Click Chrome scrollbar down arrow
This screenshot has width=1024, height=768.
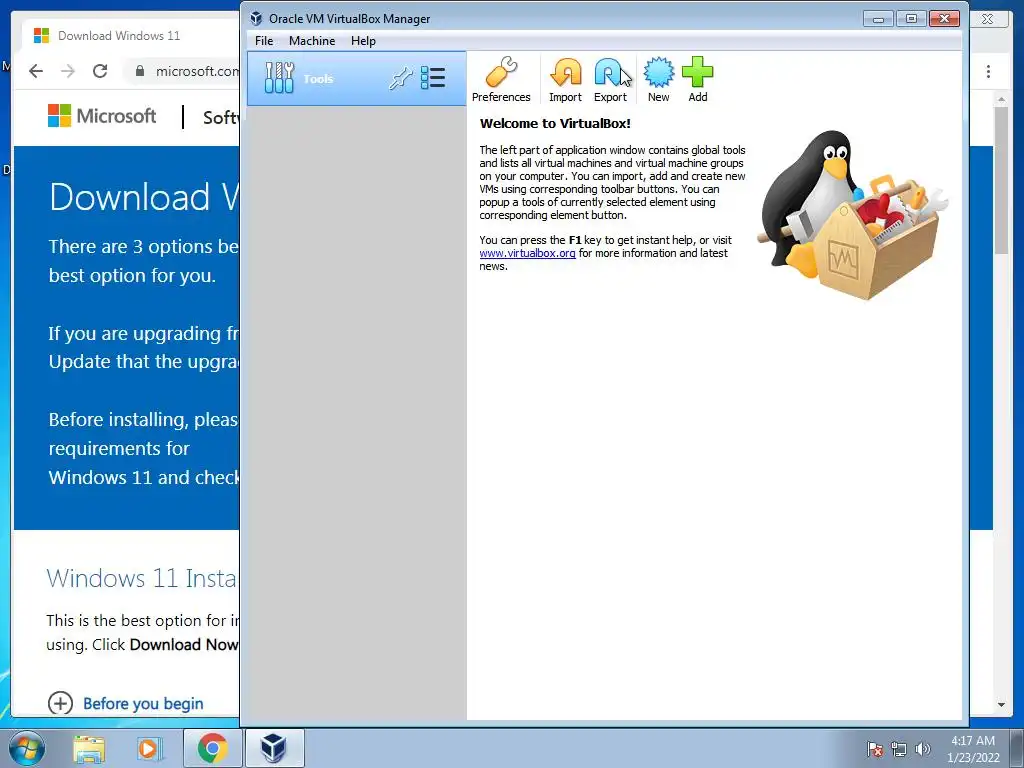point(1000,705)
